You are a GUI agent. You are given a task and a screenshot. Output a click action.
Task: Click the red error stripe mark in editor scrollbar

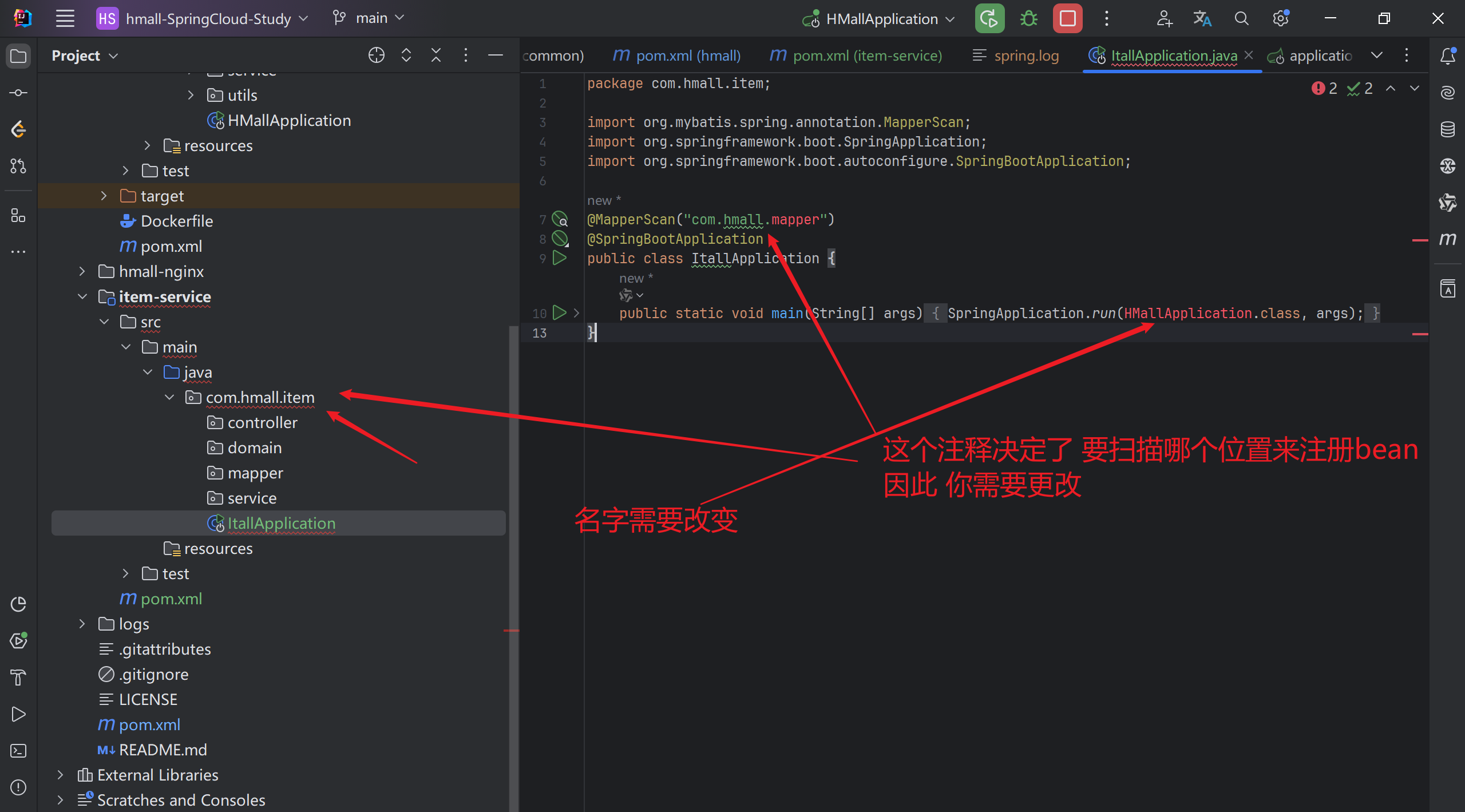pos(1420,240)
